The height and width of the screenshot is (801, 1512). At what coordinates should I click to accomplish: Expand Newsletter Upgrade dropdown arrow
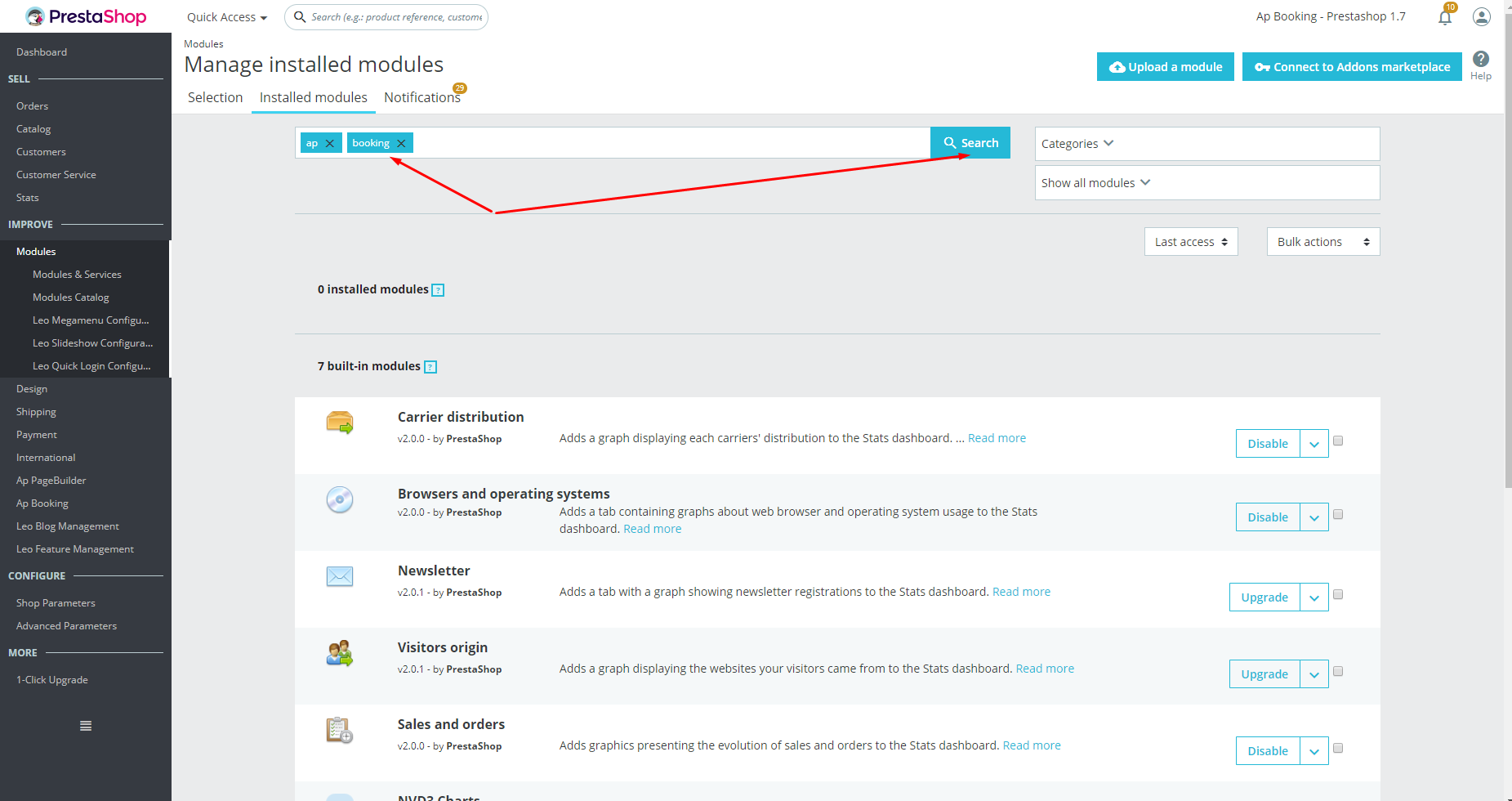pos(1314,597)
